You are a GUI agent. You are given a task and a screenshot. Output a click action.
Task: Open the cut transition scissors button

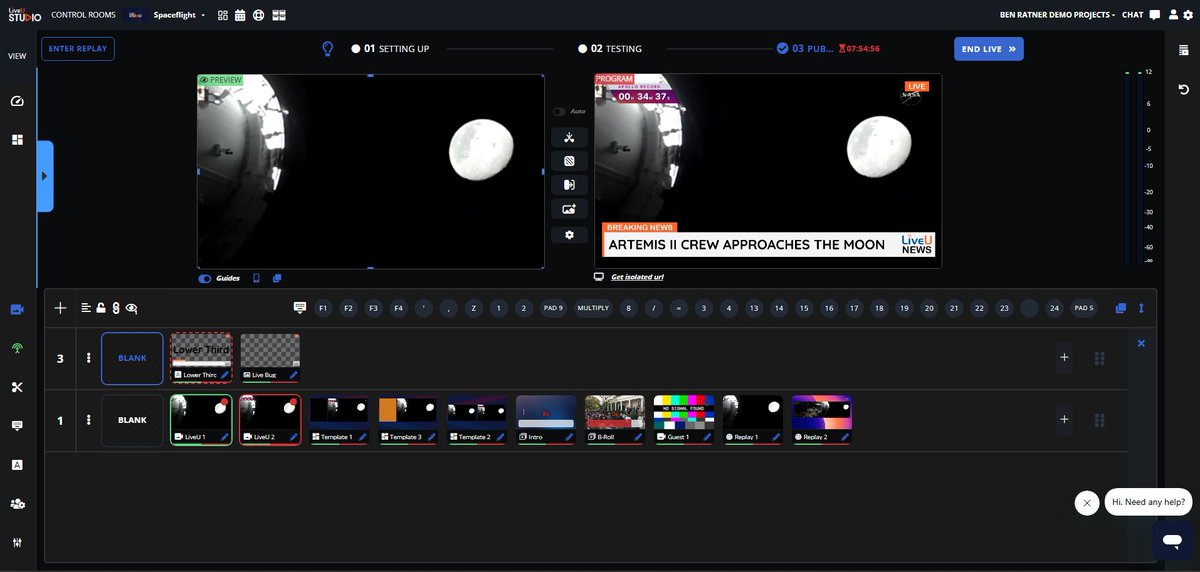[x=569, y=138]
